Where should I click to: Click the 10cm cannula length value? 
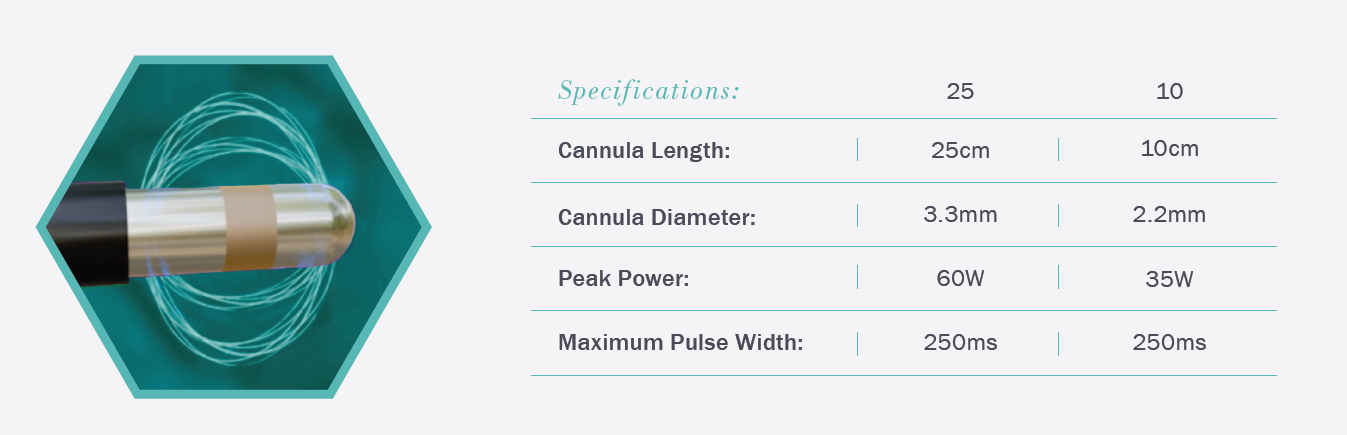(1169, 149)
